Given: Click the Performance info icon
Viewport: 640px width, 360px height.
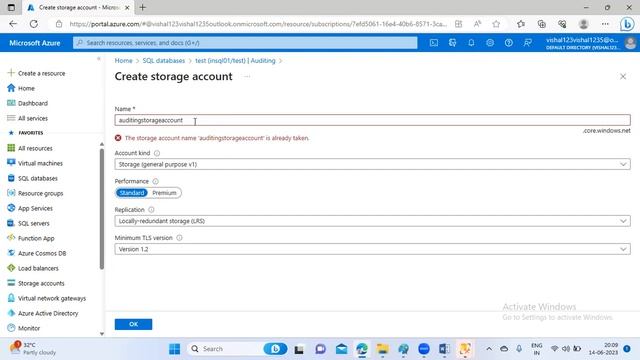Looking at the screenshot, I should (156, 181).
